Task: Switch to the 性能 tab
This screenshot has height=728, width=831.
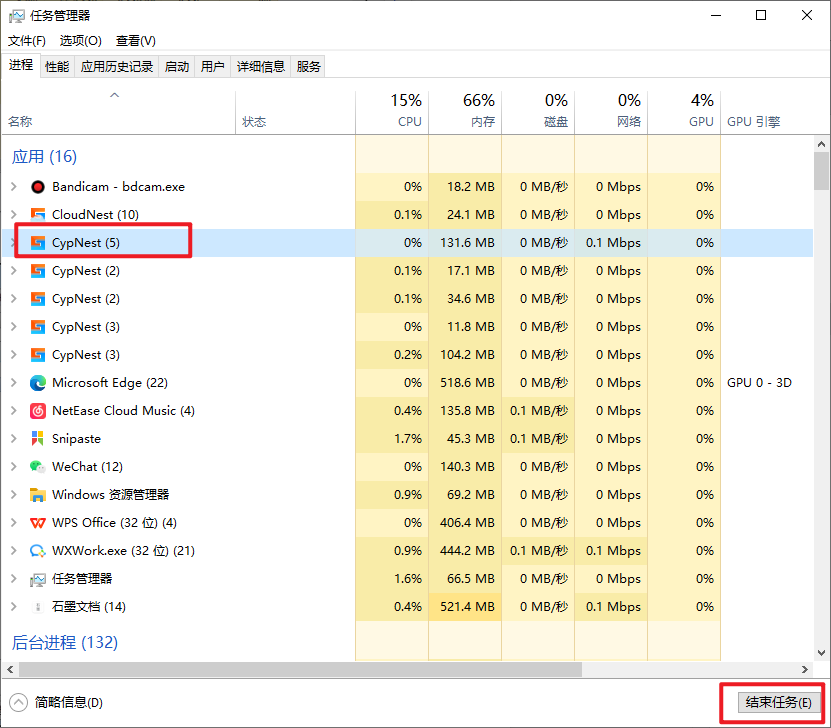Action: (57, 67)
